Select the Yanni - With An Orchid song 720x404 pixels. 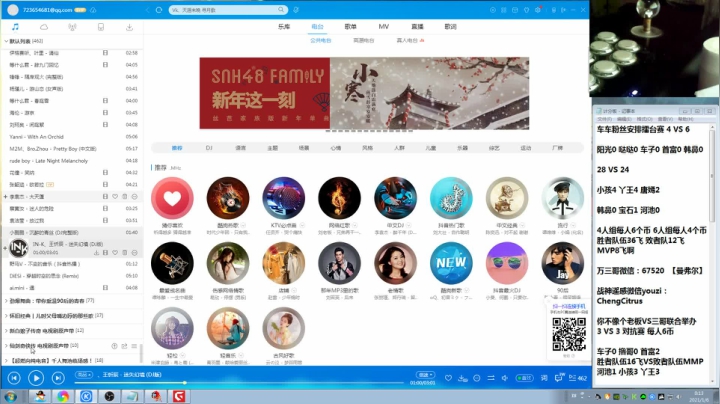pyautogui.click(x=37, y=137)
